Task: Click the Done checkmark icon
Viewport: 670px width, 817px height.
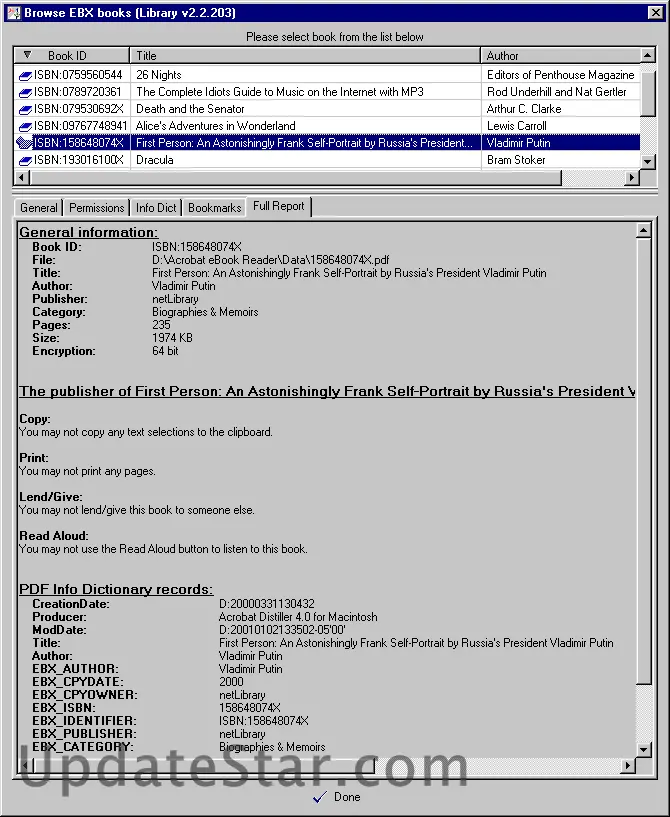Action: [x=320, y=797]
